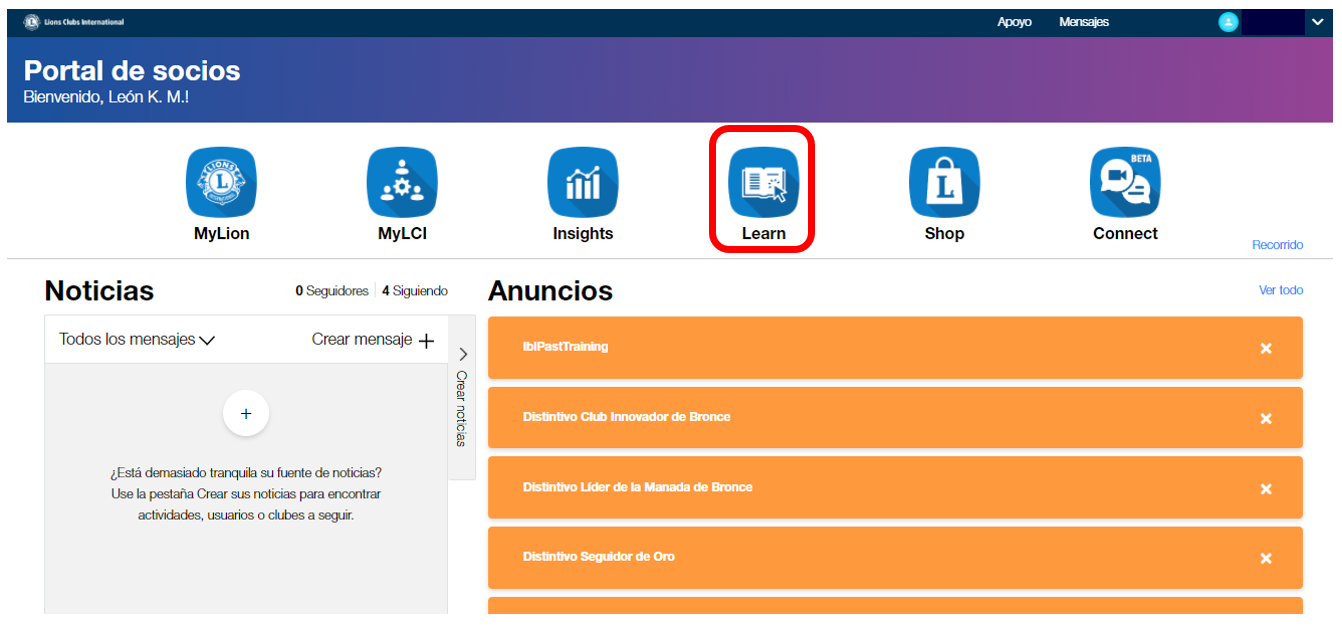Open the Learn book icon

pos(763,182)
